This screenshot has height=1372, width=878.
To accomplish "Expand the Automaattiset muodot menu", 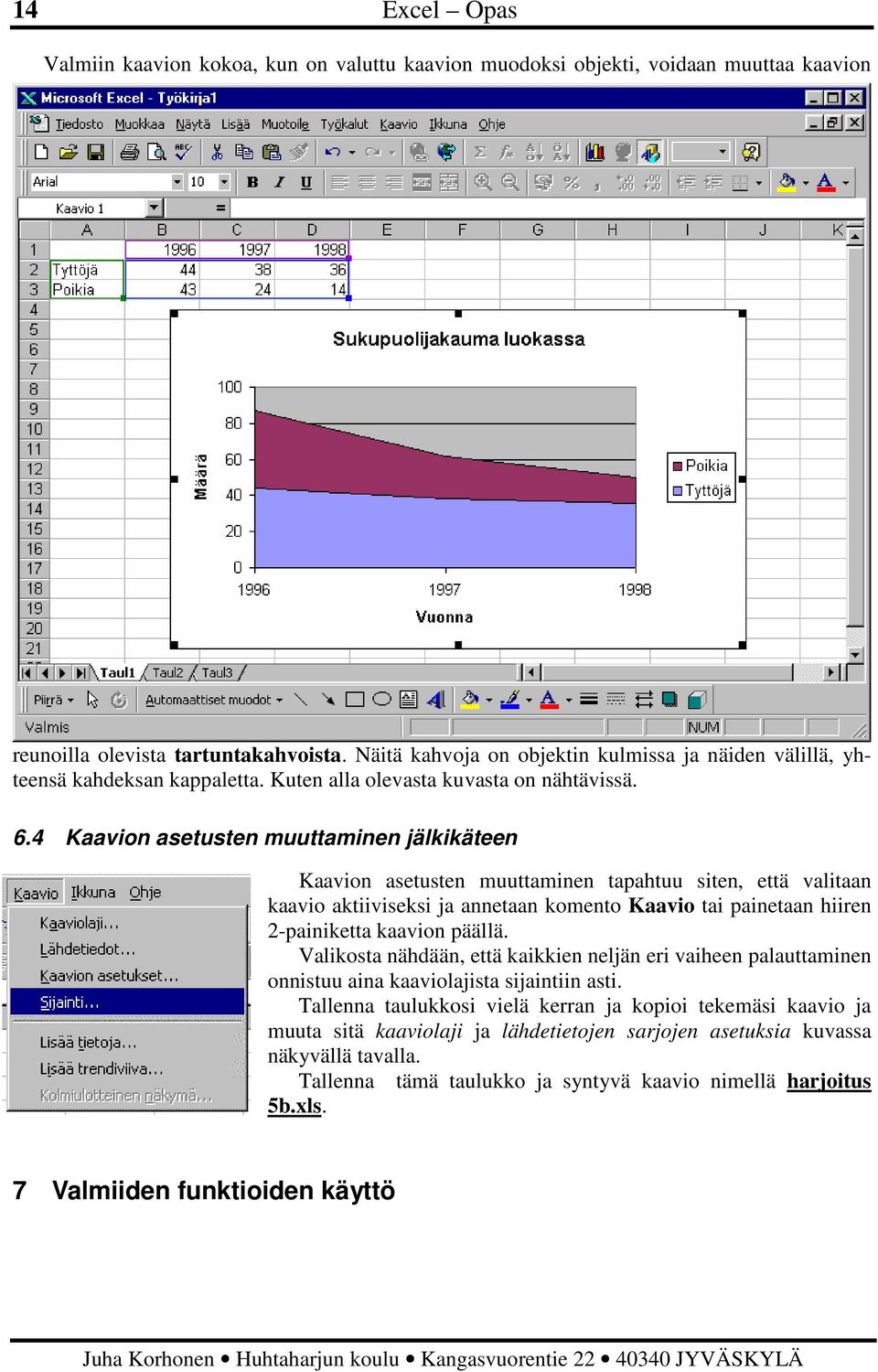I will 214,700.
